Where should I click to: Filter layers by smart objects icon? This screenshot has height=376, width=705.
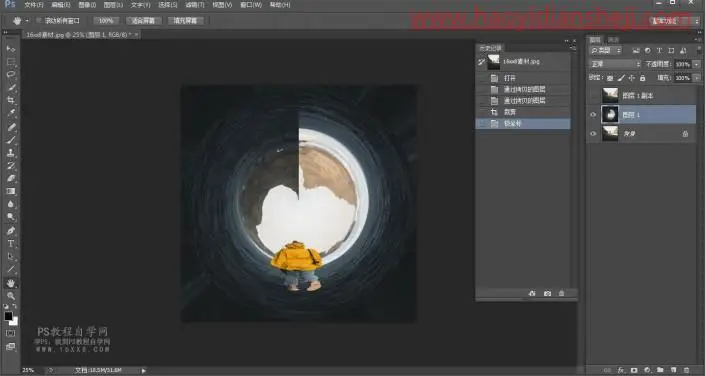(x=683, y=51)
